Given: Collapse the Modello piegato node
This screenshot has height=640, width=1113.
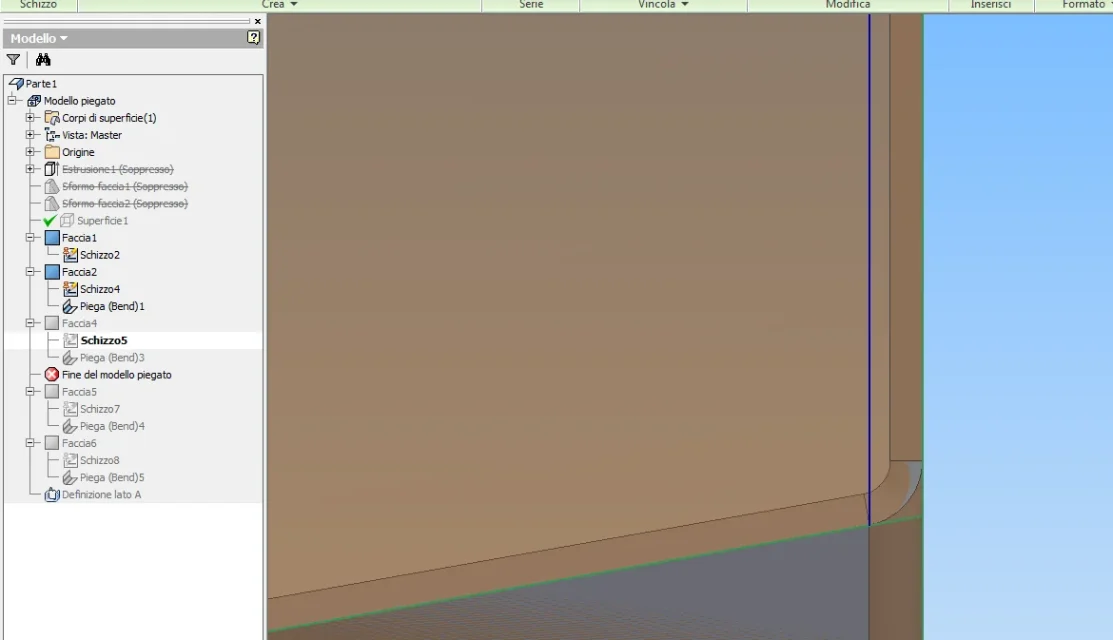Looking at the screenshot, I should click(x=12, y=101).
